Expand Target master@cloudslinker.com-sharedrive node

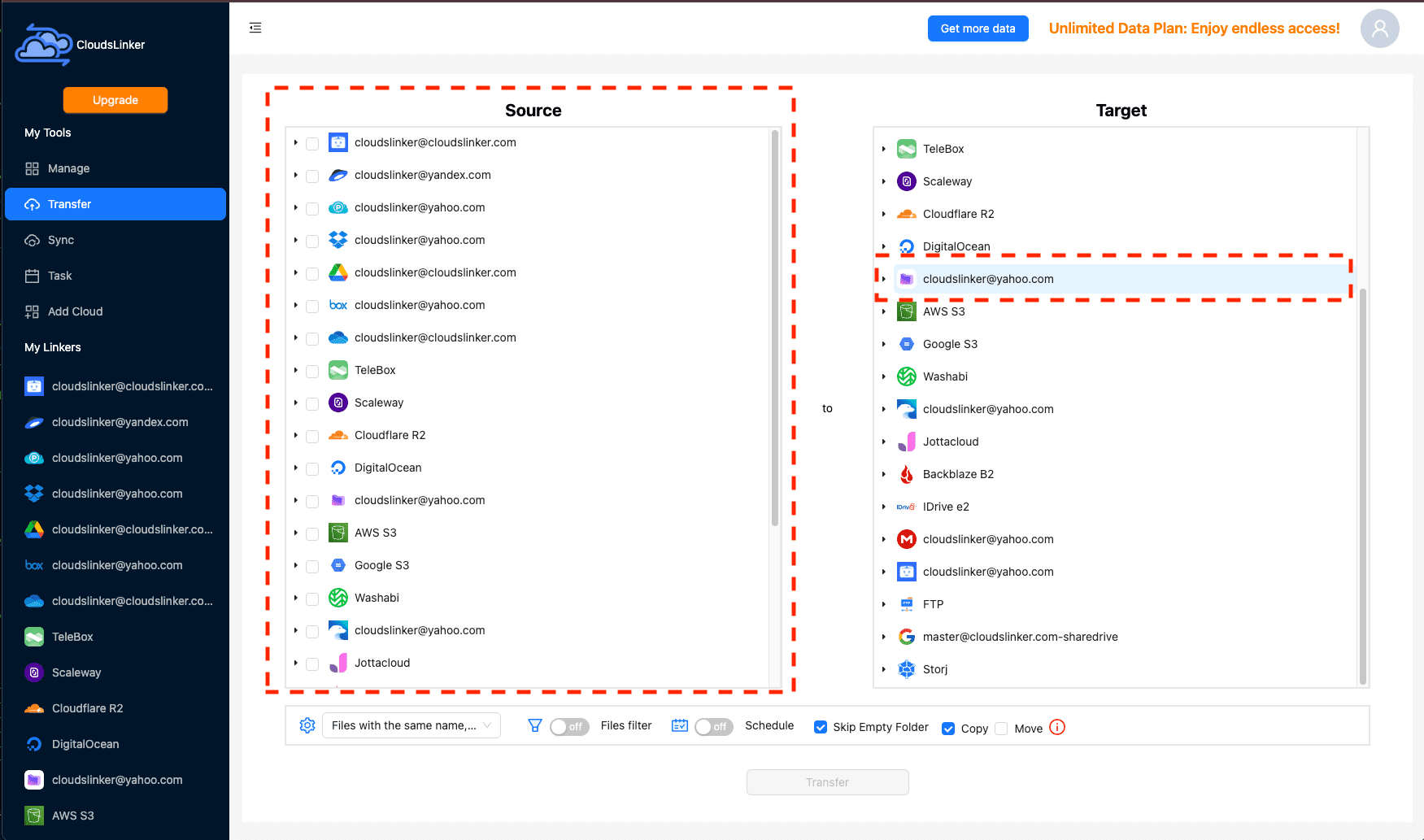pyautogui.click(x=884, y=637)
